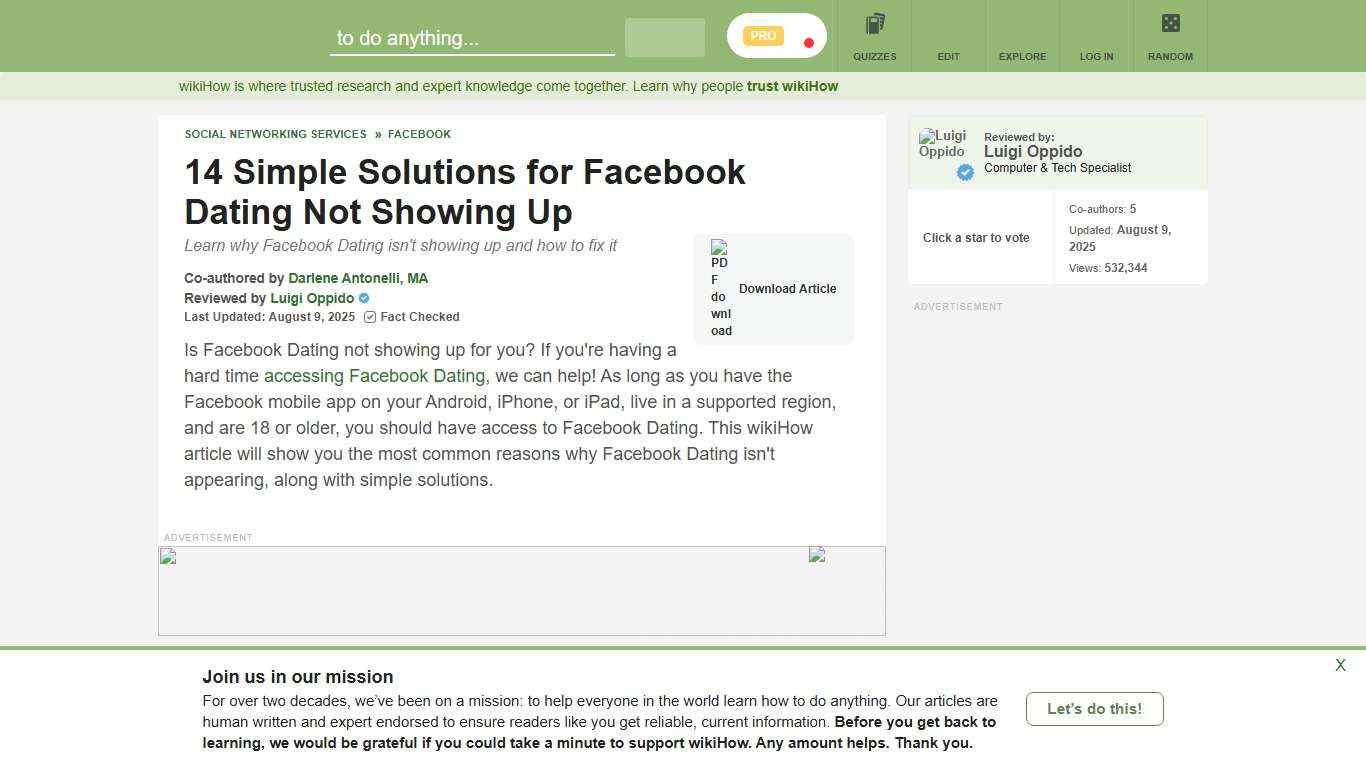Select the Edit icon in top navigation
The image size is (1366, 768).
[947, 36]
